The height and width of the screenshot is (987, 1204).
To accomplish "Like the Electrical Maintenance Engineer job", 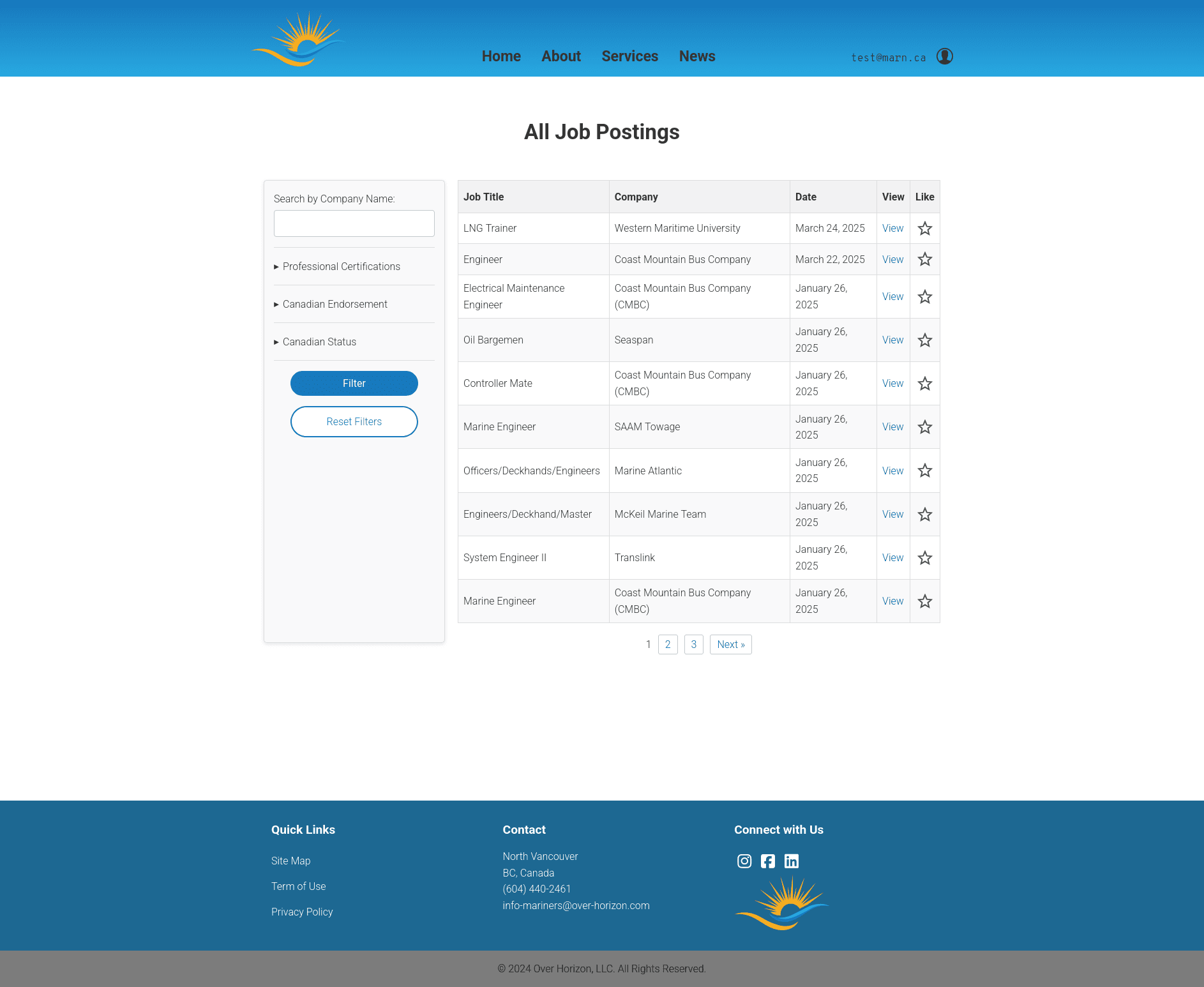I will pyautogui.click(x=924, y=297).
